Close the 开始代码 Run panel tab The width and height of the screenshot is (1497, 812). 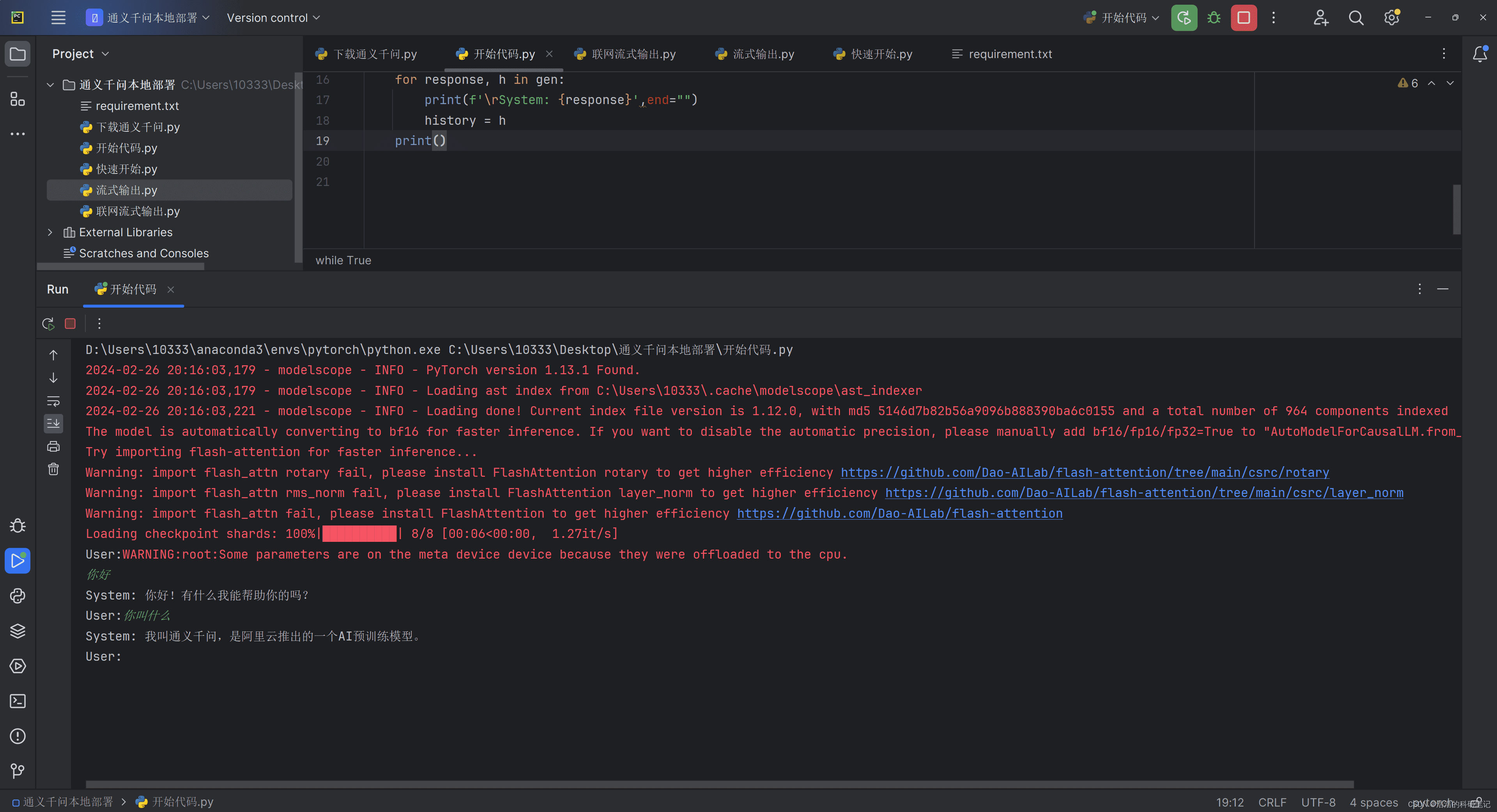171,290
